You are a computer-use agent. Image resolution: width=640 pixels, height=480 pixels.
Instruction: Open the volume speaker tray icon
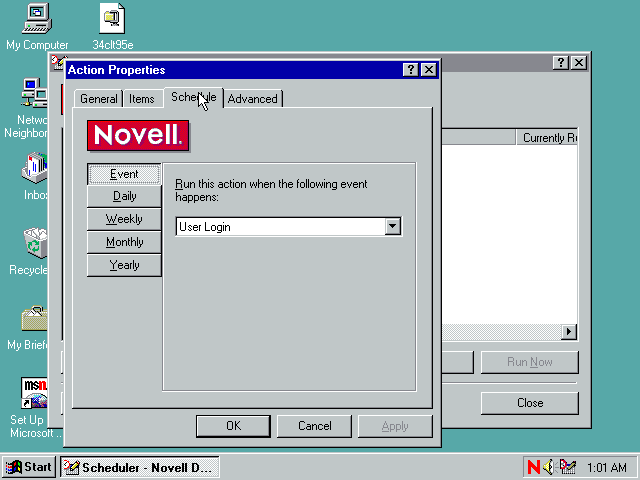pyautogui.click(x=549, y=467)
